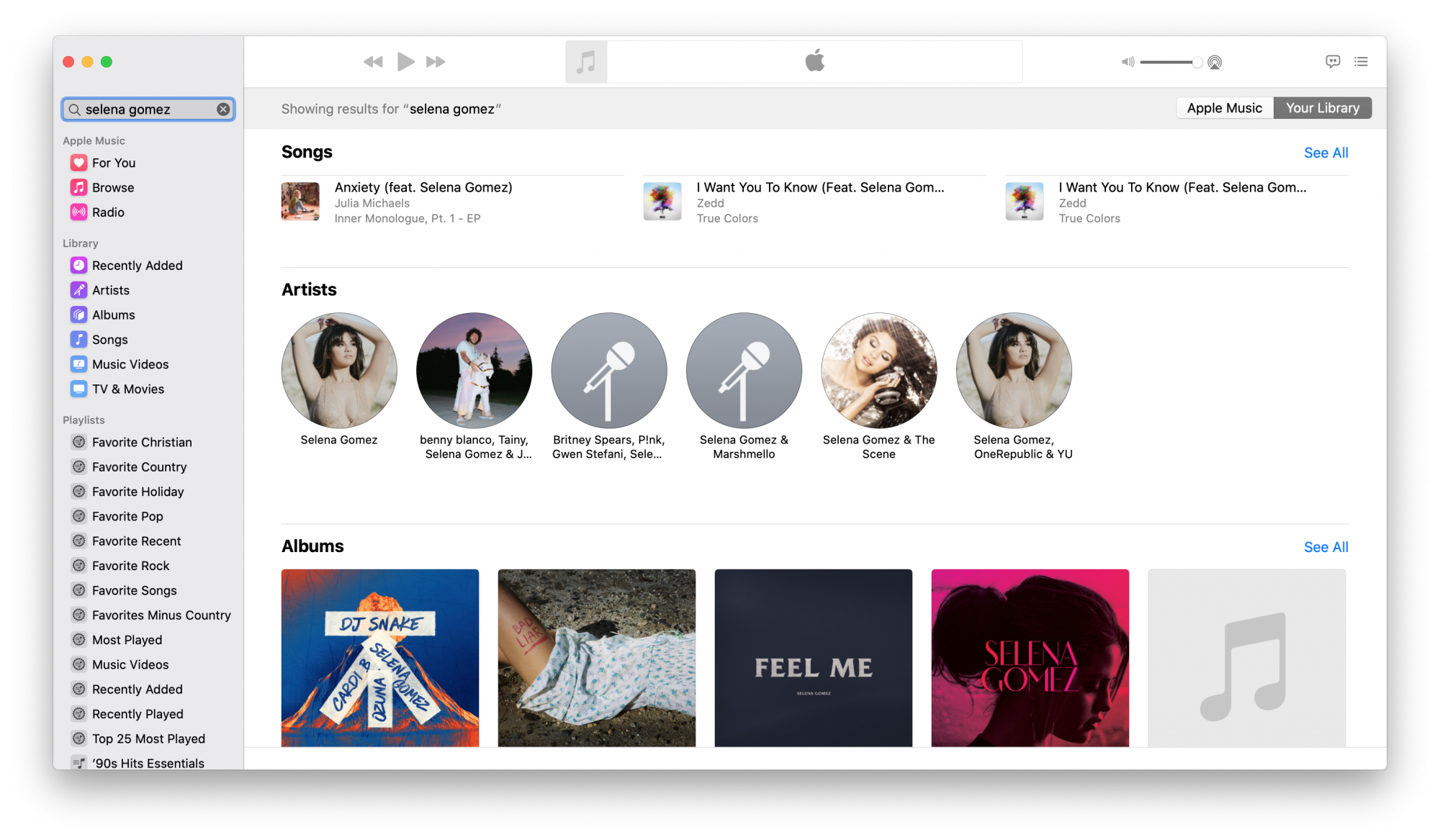Click Julia Michaels artist name
Image resolution: width=1440 pixels, height=840 pixels.
click(x=372, y=204)
